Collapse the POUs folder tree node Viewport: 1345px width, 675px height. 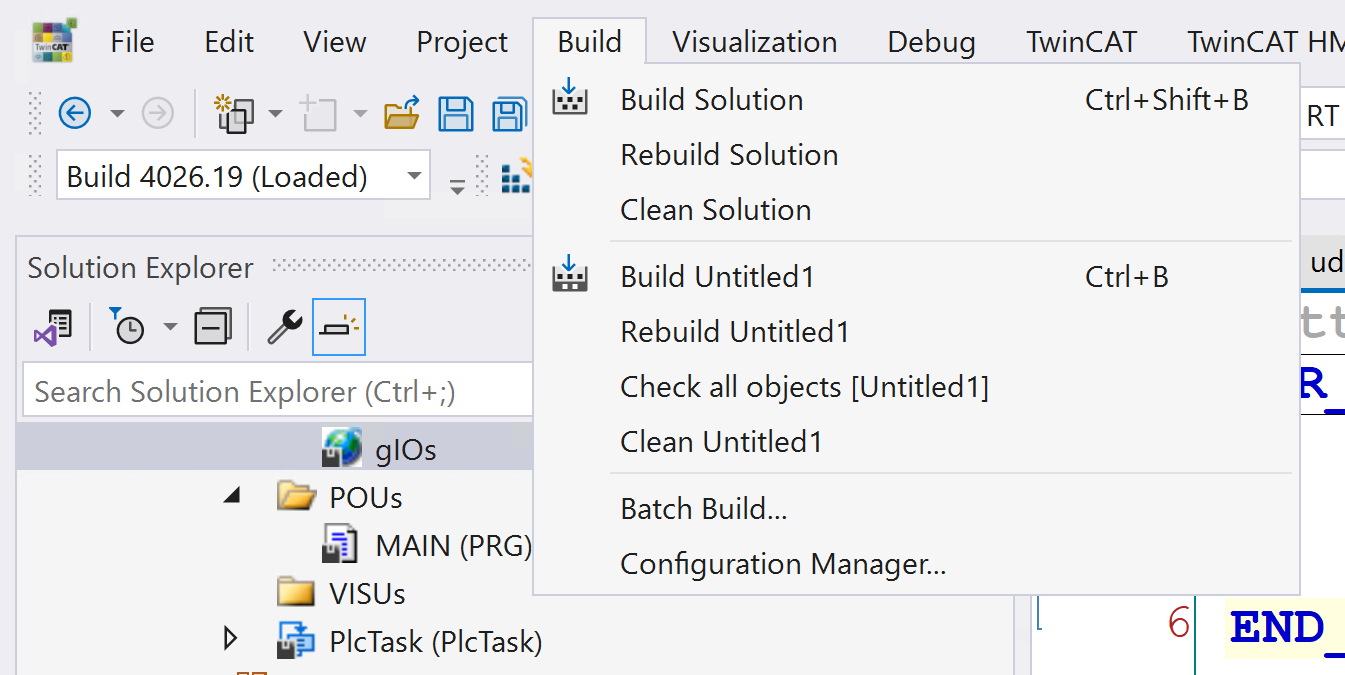coord(232,495)
